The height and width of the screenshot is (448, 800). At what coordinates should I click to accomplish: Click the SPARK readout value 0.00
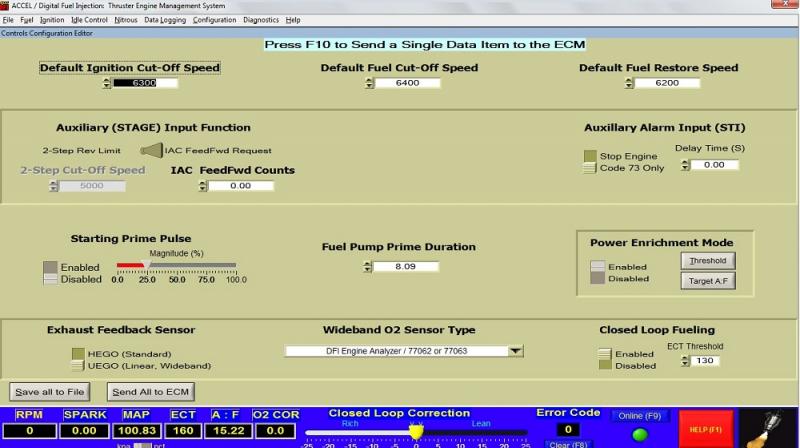(84, 431)
